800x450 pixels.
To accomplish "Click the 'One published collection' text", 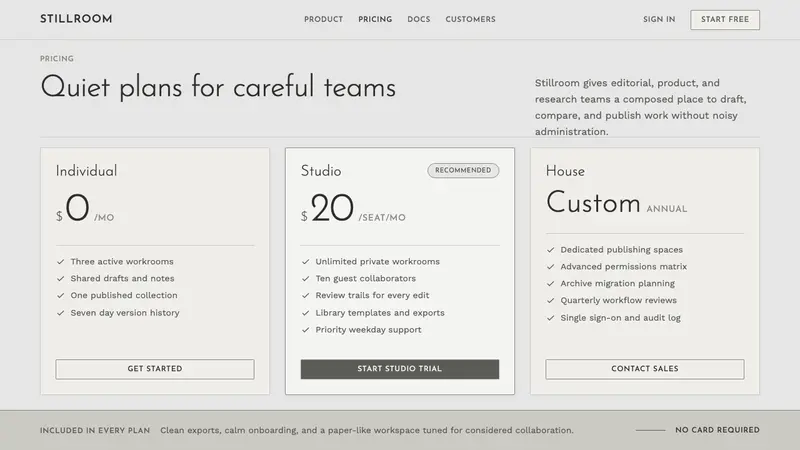I will pos(124,295).
